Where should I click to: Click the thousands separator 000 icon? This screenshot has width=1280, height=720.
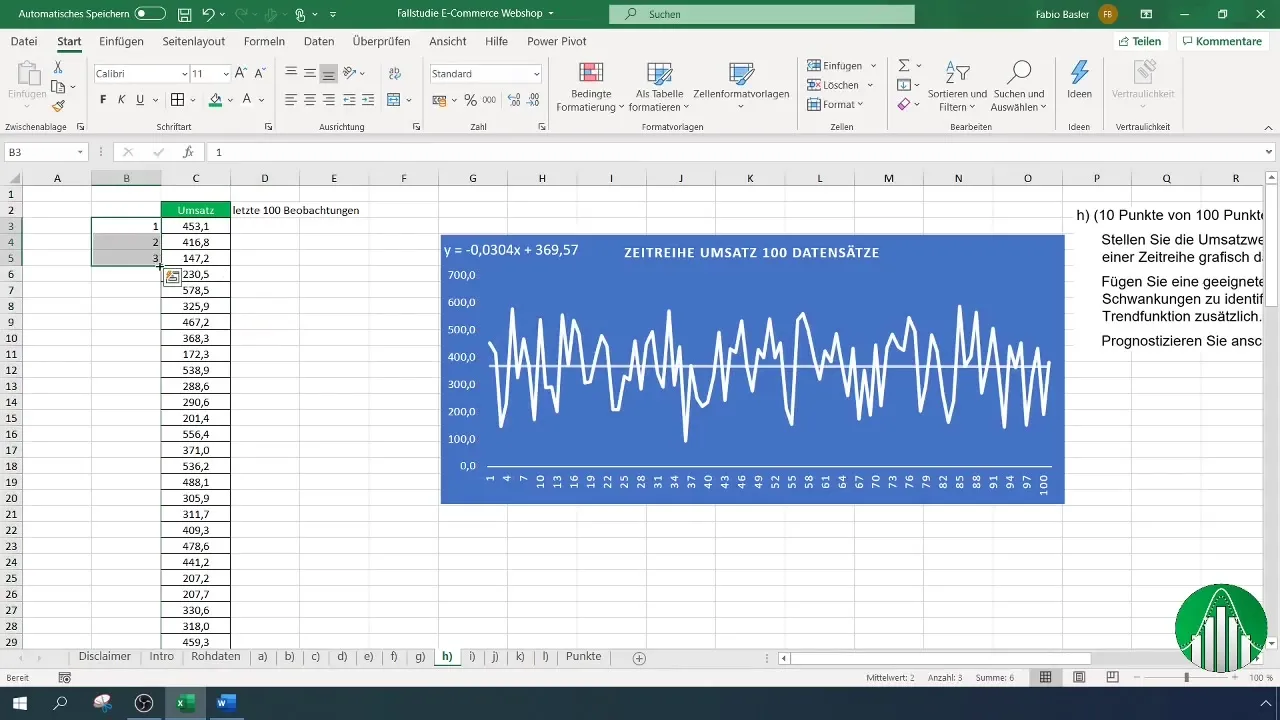[489, 100]
